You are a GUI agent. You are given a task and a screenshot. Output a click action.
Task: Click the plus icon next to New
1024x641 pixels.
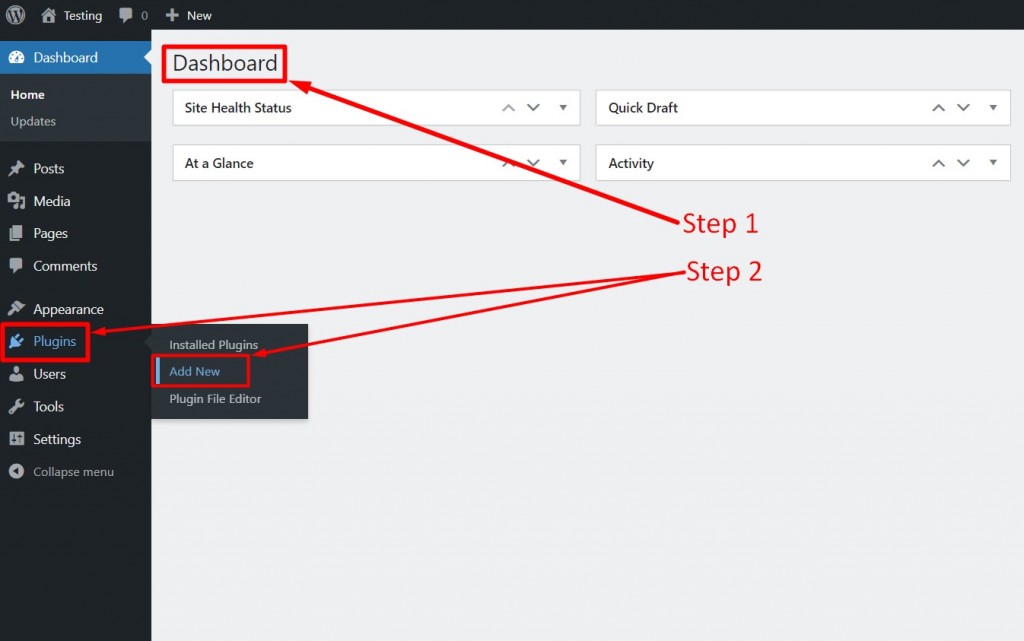pos(172,15)
